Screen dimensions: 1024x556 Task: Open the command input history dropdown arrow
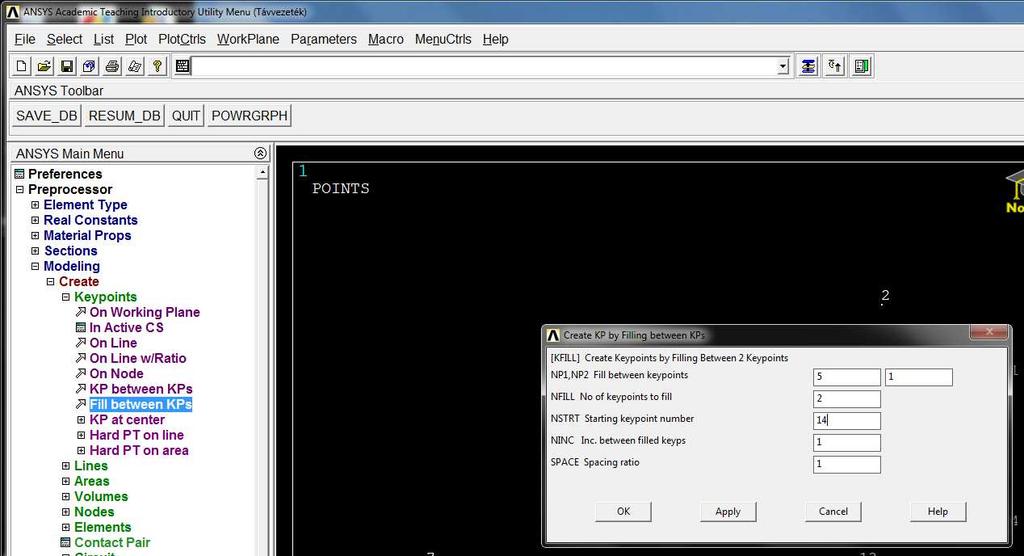(x=783, y=66)
